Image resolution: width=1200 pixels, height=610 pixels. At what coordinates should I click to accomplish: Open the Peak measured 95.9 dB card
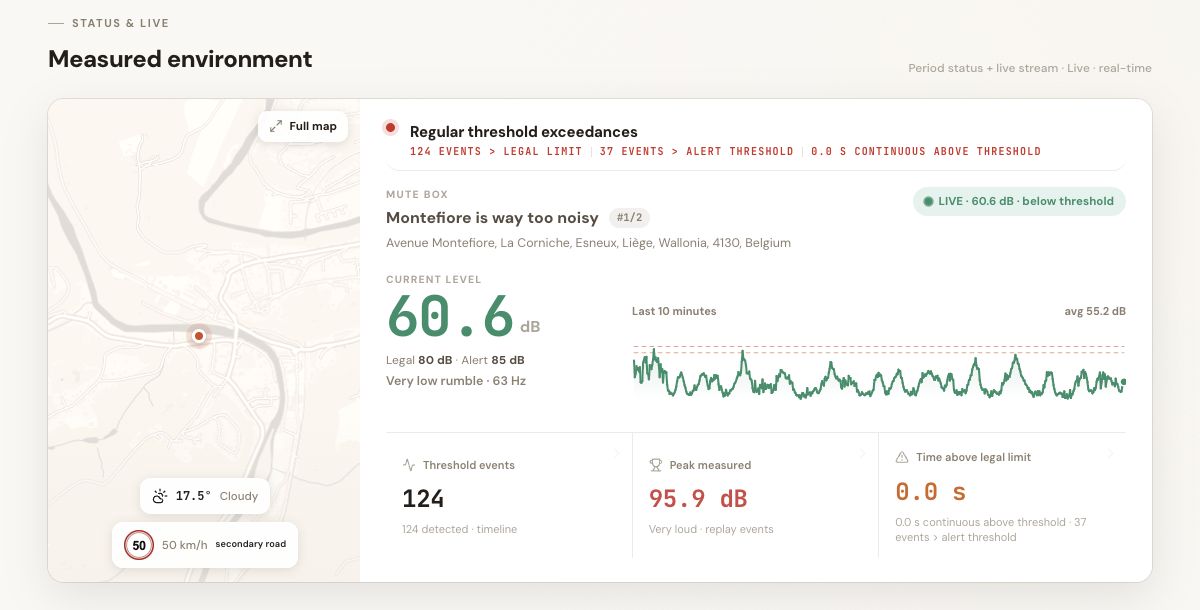click(756, 495)
